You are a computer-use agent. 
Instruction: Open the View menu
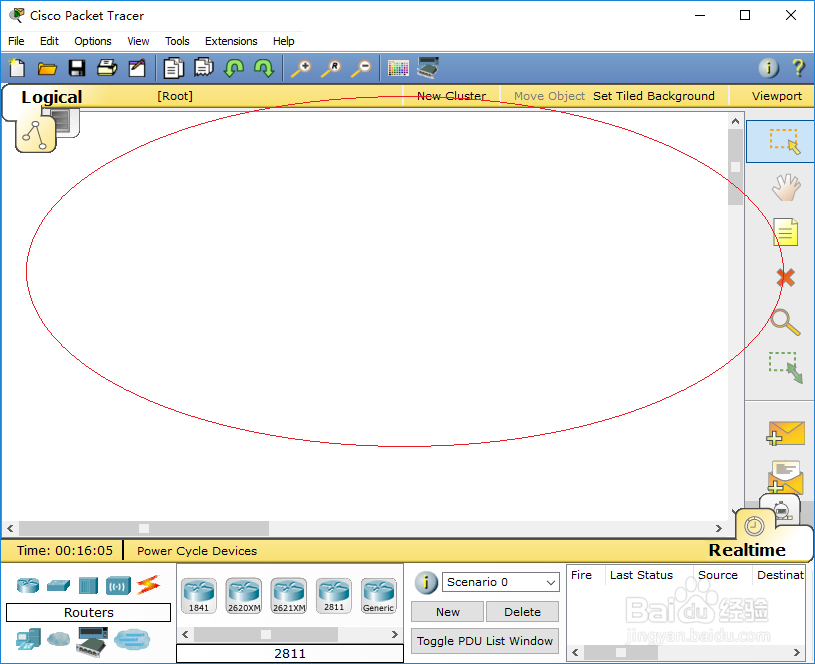138,41
